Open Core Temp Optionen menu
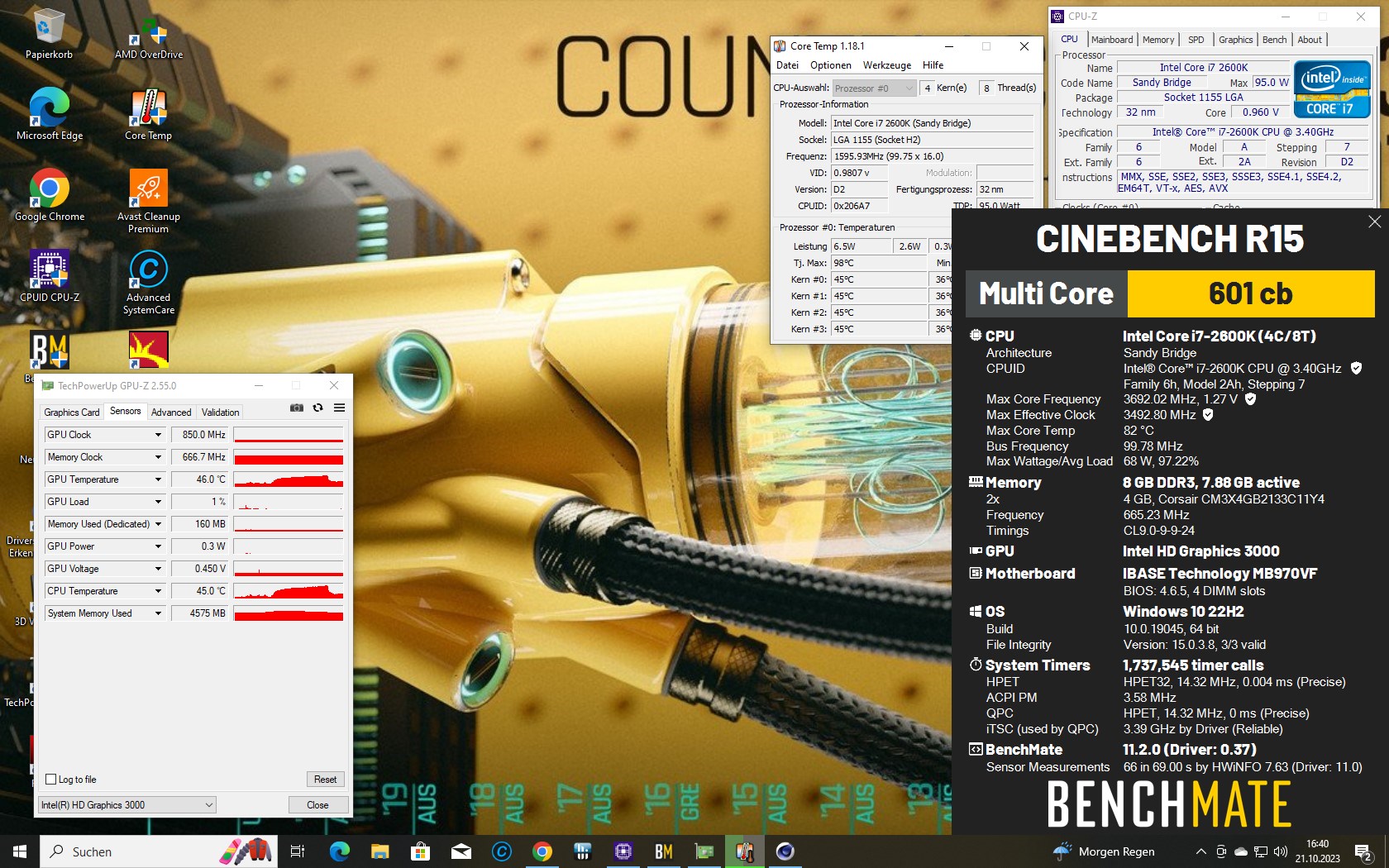1389x868 pixels. pos(830,65)
